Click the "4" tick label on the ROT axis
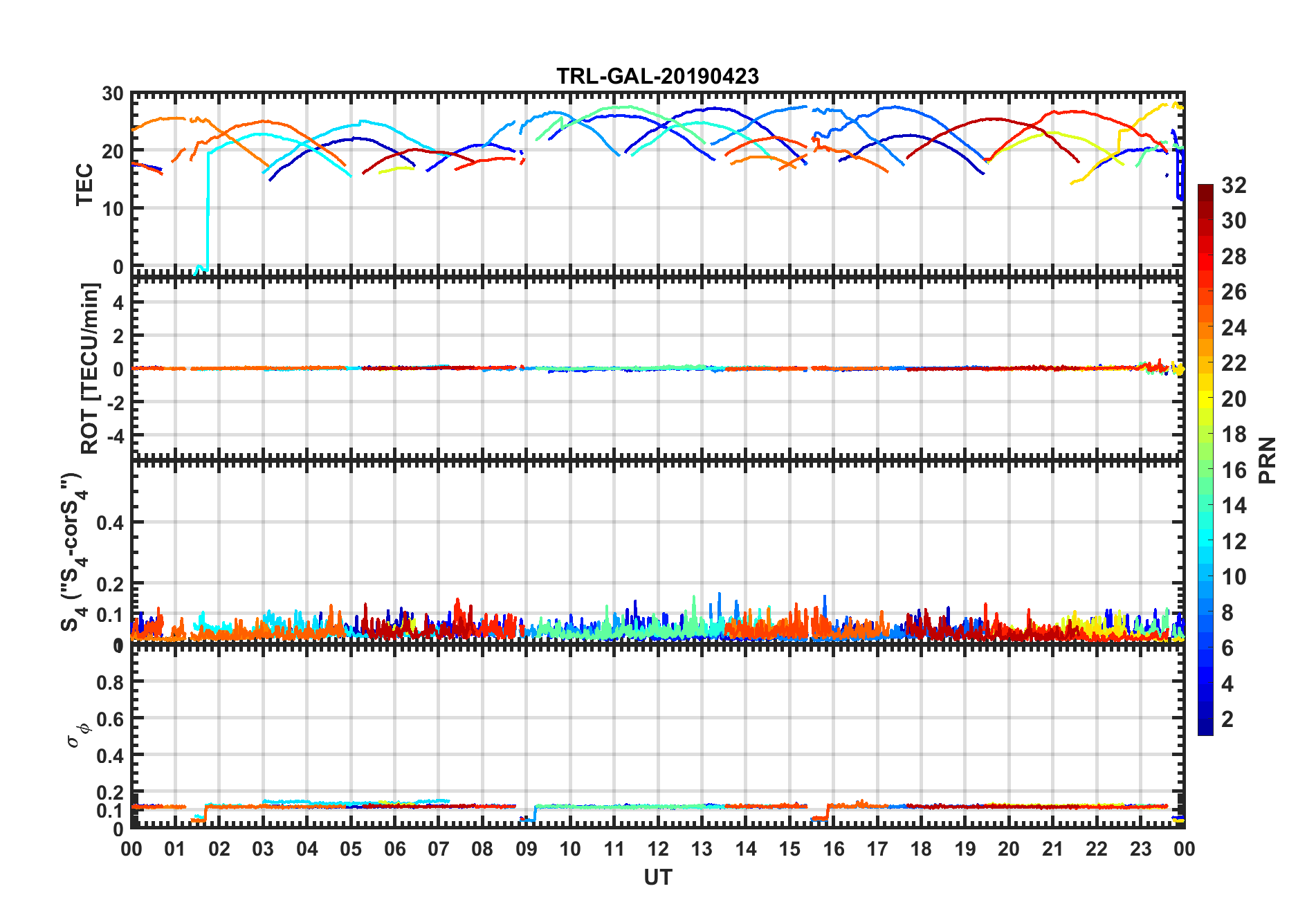Image resolution: width=1316 pixels, height=920 pixels. coord(119,302)
